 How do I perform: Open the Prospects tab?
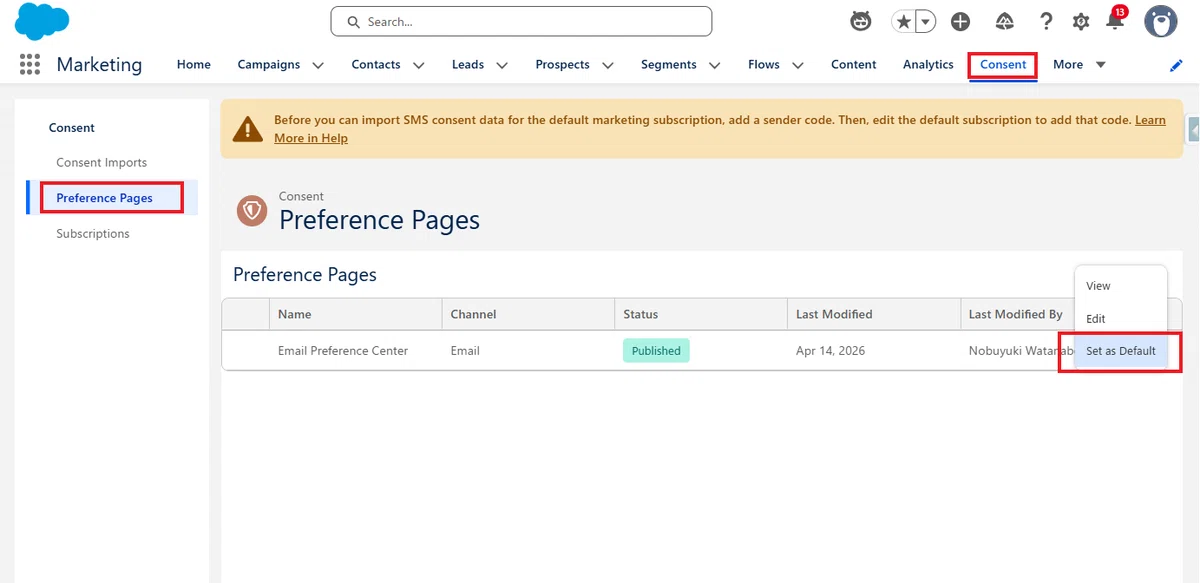point(562,64)
